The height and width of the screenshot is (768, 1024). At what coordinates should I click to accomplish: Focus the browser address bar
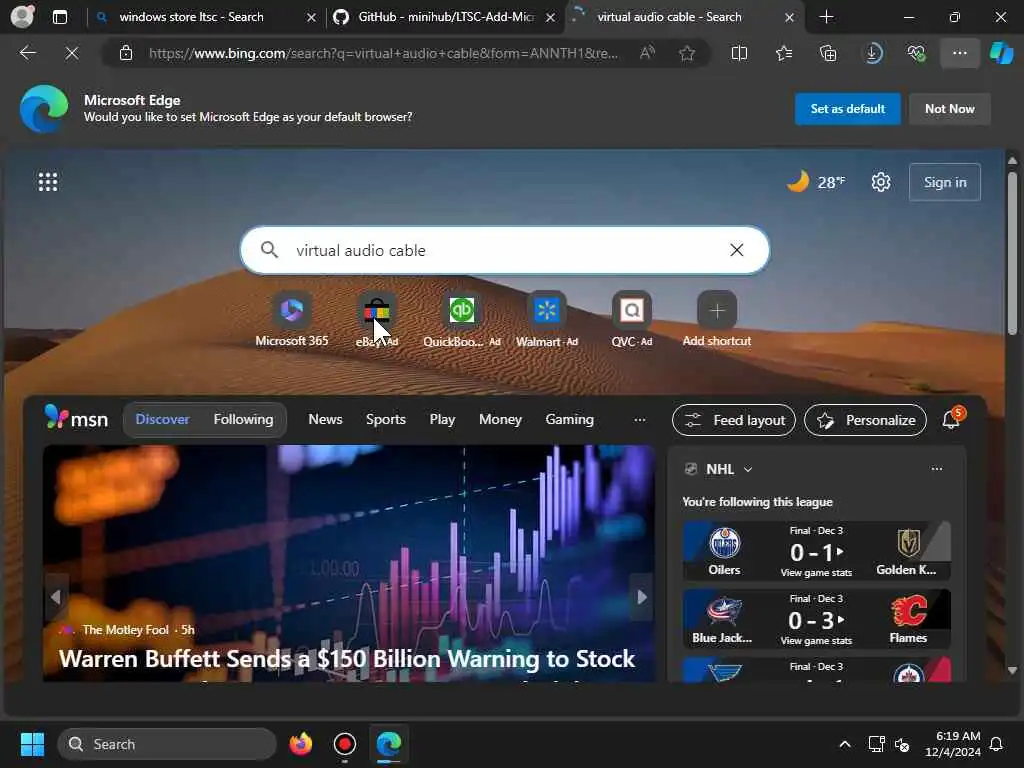point(382,53)
